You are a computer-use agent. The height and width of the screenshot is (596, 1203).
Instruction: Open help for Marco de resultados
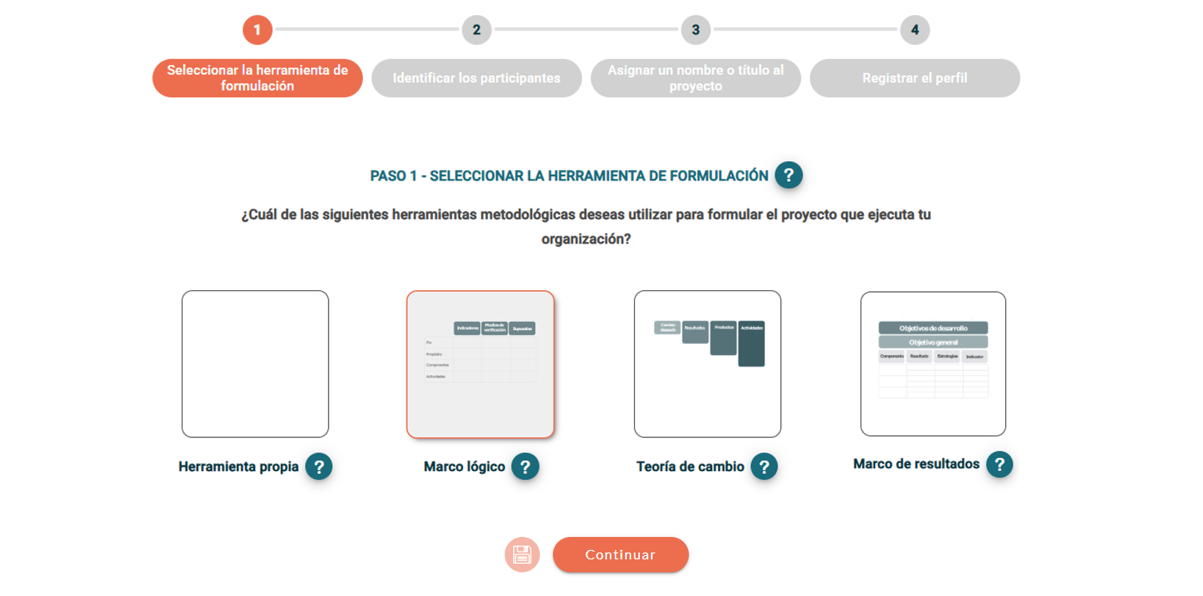[x=999, y=464]
